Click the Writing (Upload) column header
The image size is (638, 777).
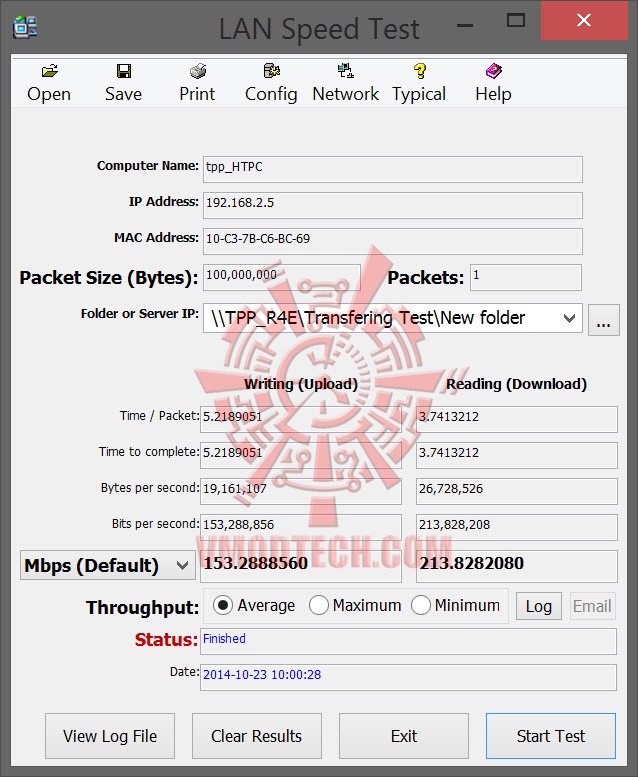coord(301,384)
